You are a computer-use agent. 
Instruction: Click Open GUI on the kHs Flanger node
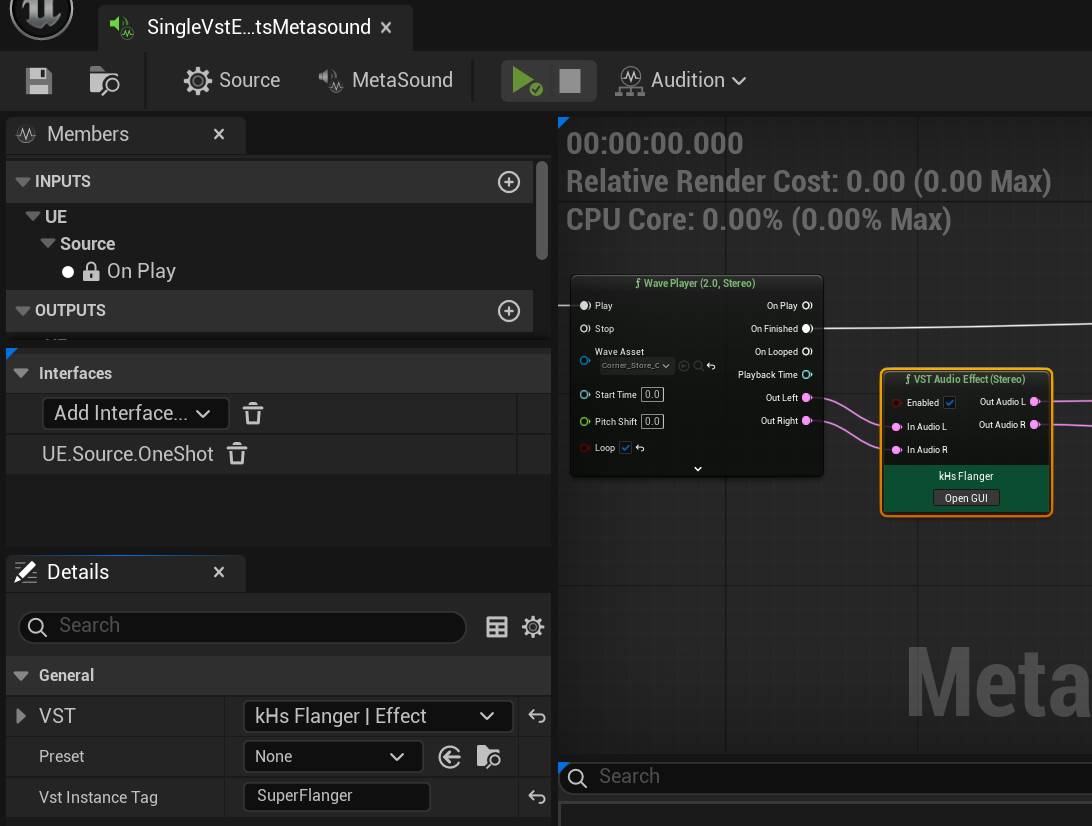pos(965,498)
